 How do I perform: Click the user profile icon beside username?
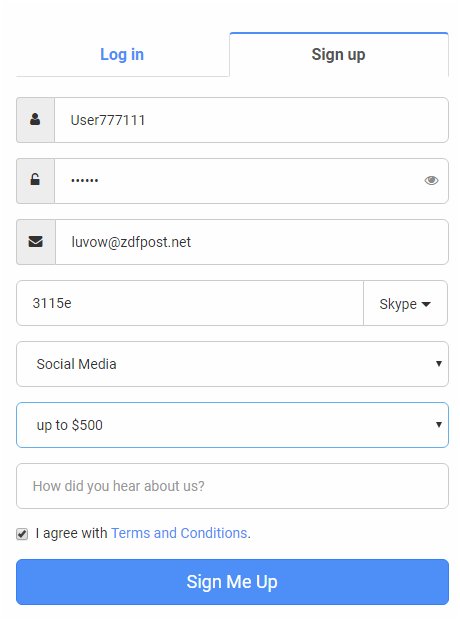(x=35, y=120)
